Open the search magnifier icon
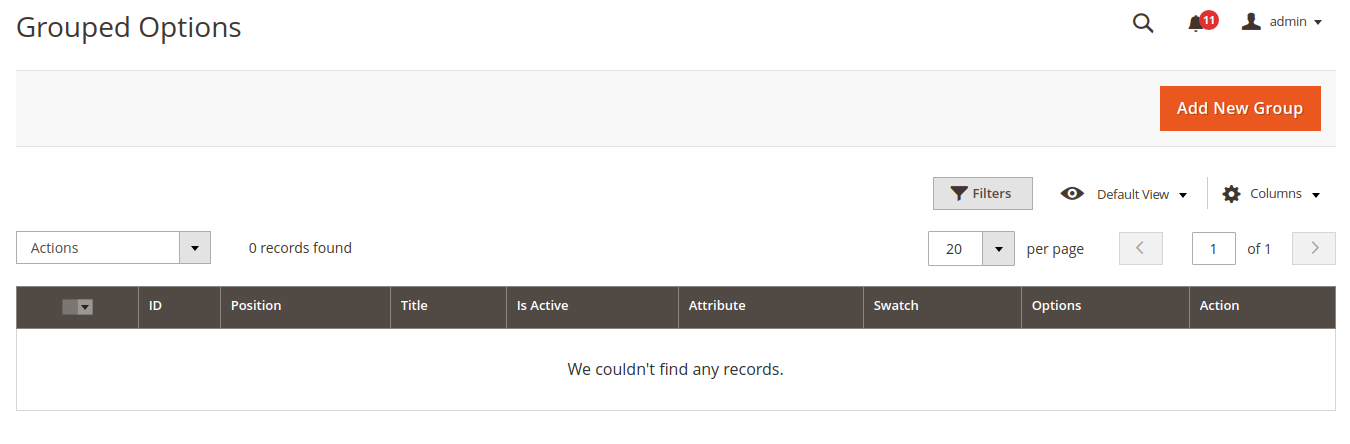This screenshot has width=1350, height=444. coord(1143,23)
